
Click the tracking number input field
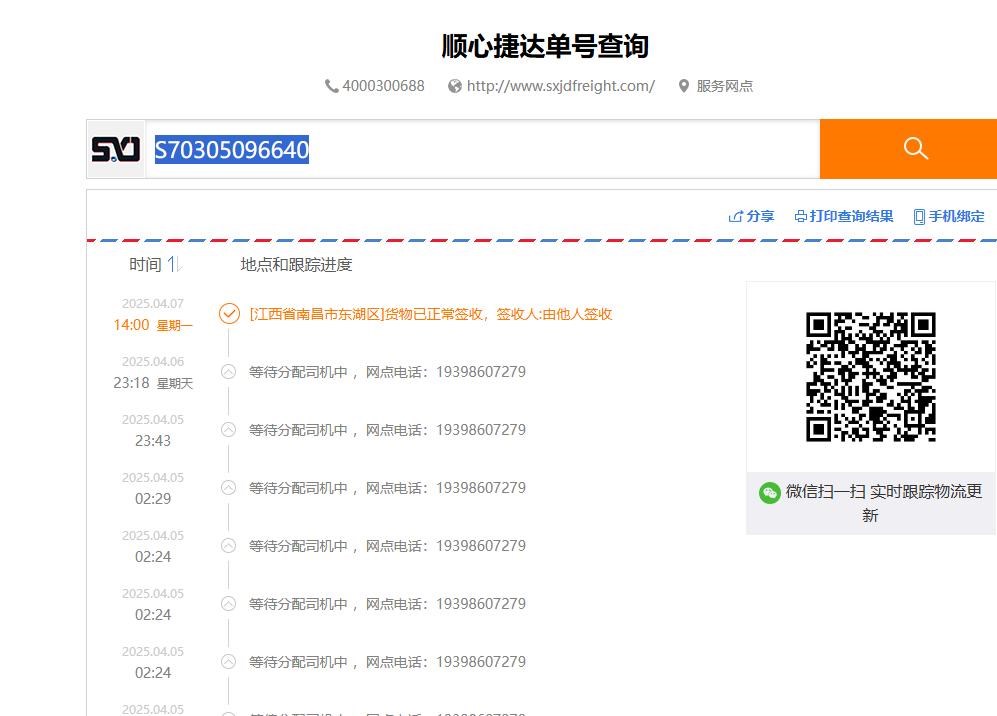pos(482,149)
